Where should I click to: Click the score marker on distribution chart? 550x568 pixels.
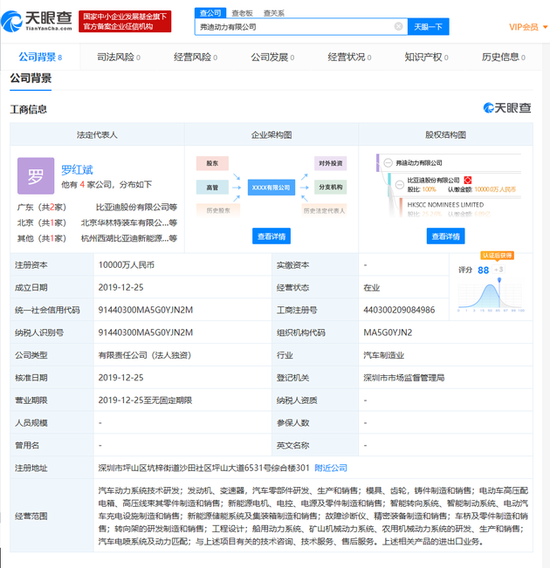pos(499,280)
